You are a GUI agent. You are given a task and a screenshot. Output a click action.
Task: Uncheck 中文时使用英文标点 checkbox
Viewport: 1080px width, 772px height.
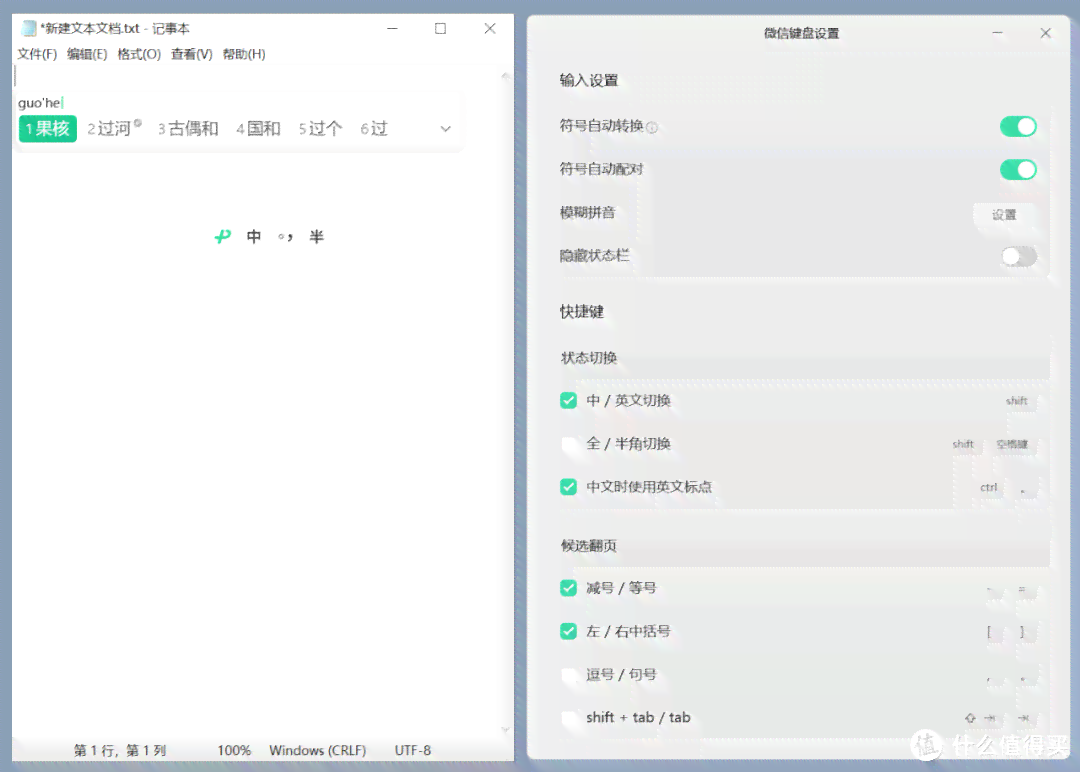(568, 487)
